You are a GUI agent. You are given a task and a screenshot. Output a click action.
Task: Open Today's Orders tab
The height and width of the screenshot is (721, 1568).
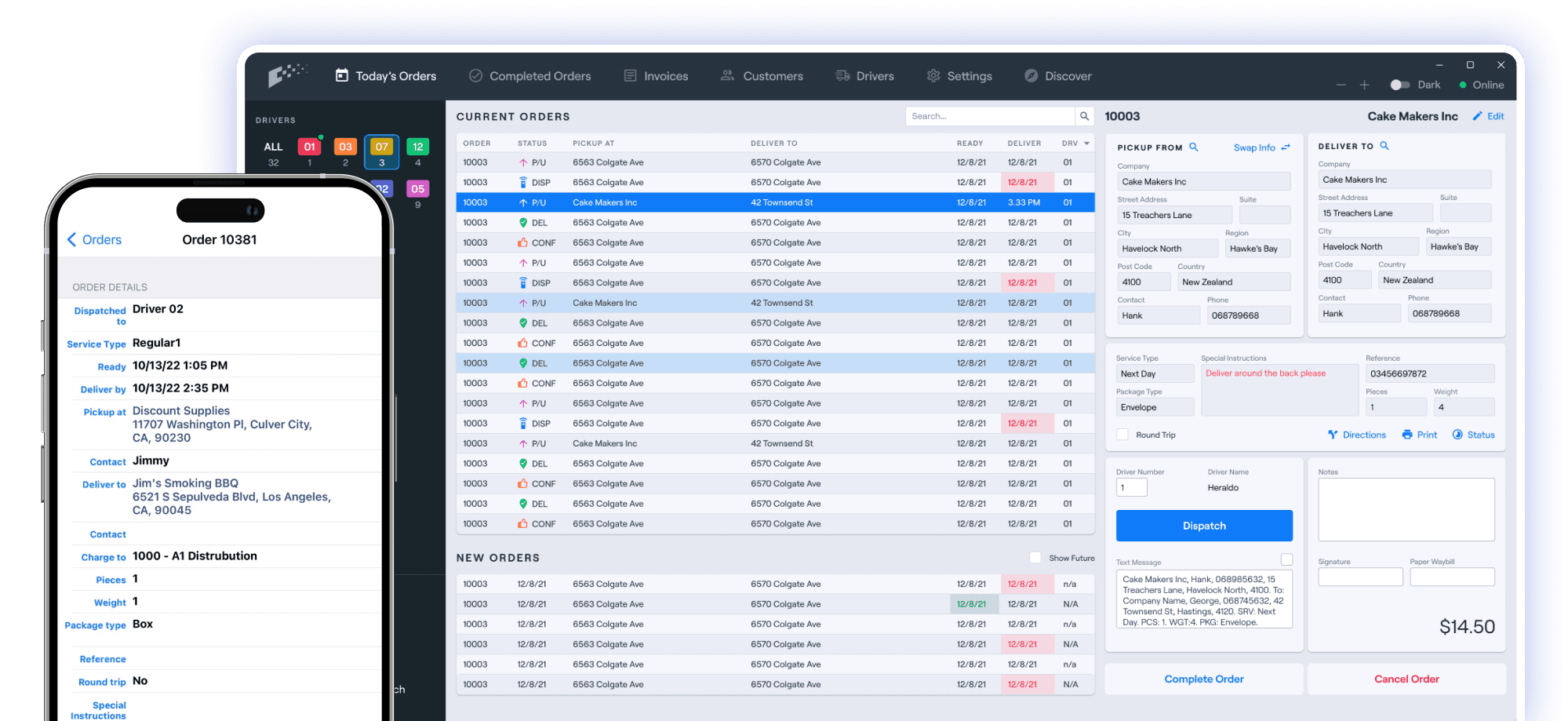386,75
